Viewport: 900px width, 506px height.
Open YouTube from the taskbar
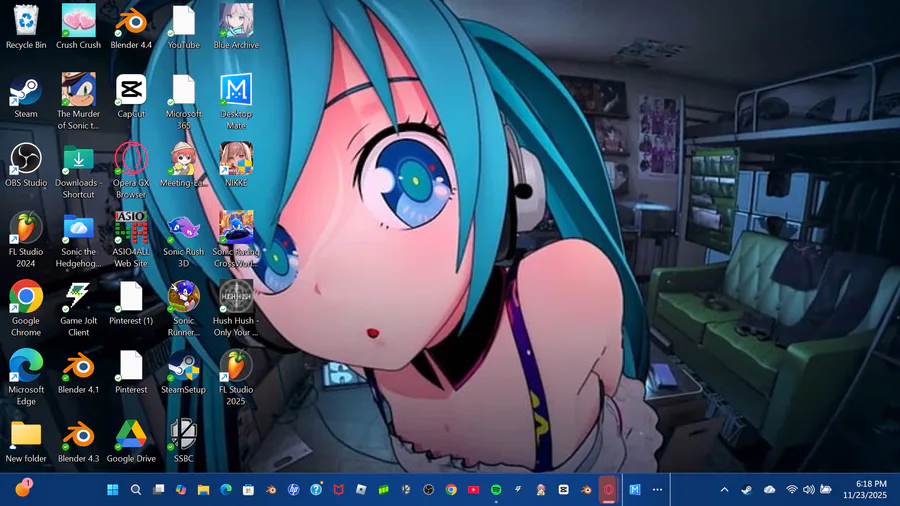click(474, 489)
